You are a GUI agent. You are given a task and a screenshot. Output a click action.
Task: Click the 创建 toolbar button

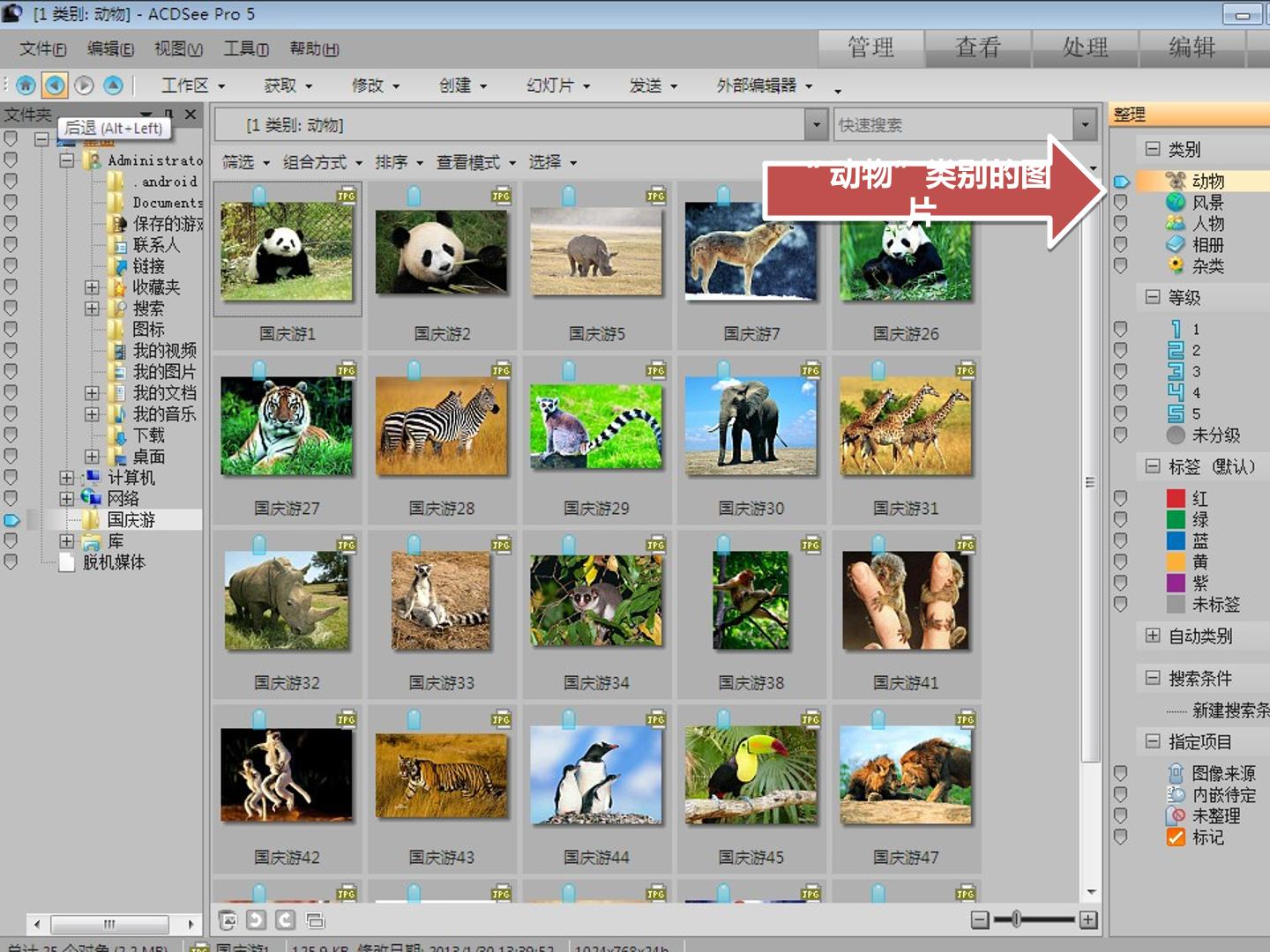pyautogui.click(x=463, y=86)
